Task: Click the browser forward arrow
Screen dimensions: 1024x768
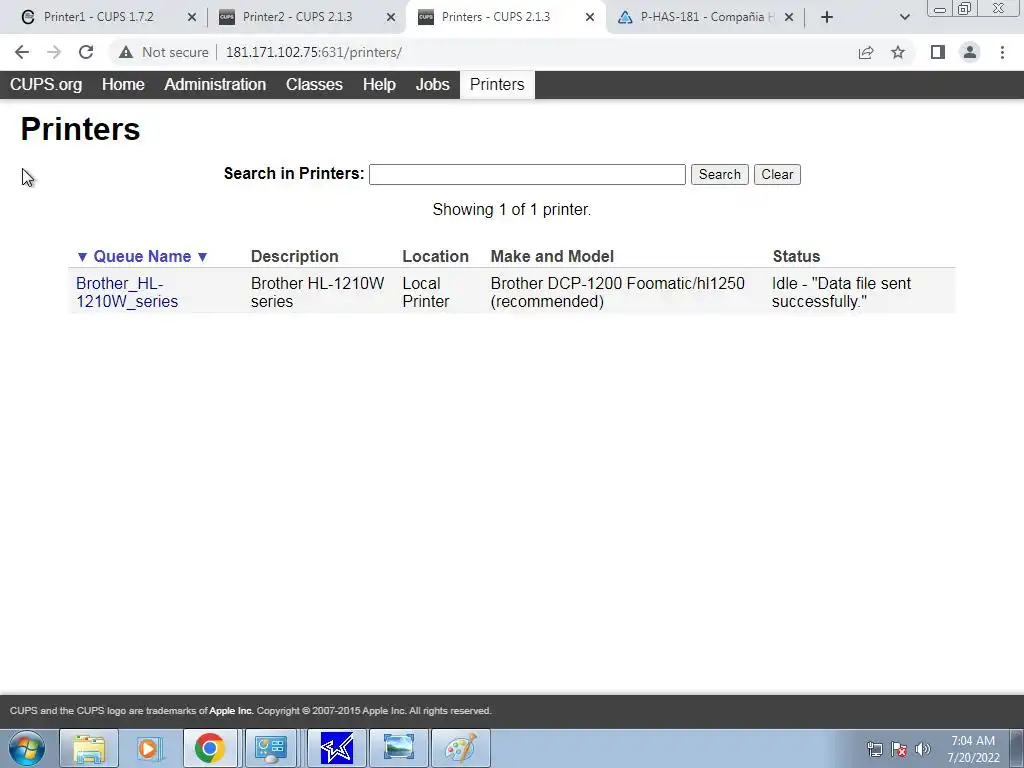Action: 54,52
